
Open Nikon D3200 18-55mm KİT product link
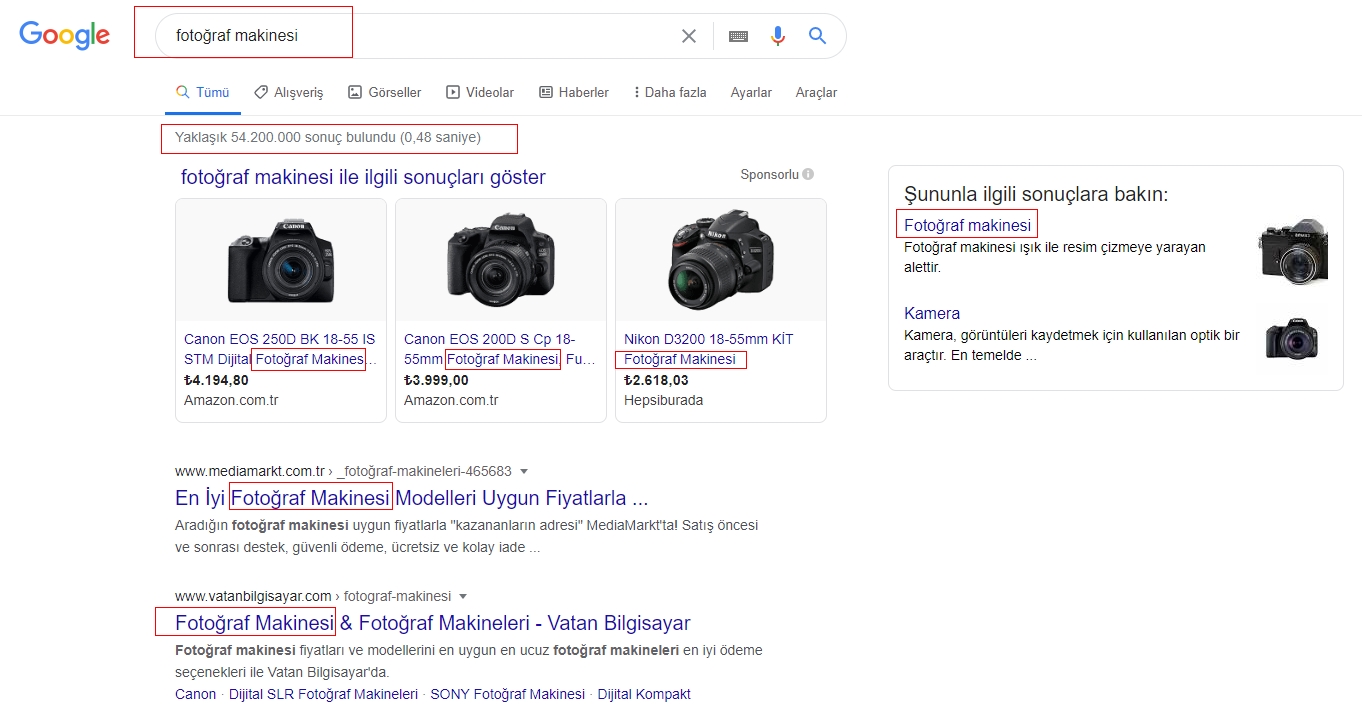[x=709, y=349]
